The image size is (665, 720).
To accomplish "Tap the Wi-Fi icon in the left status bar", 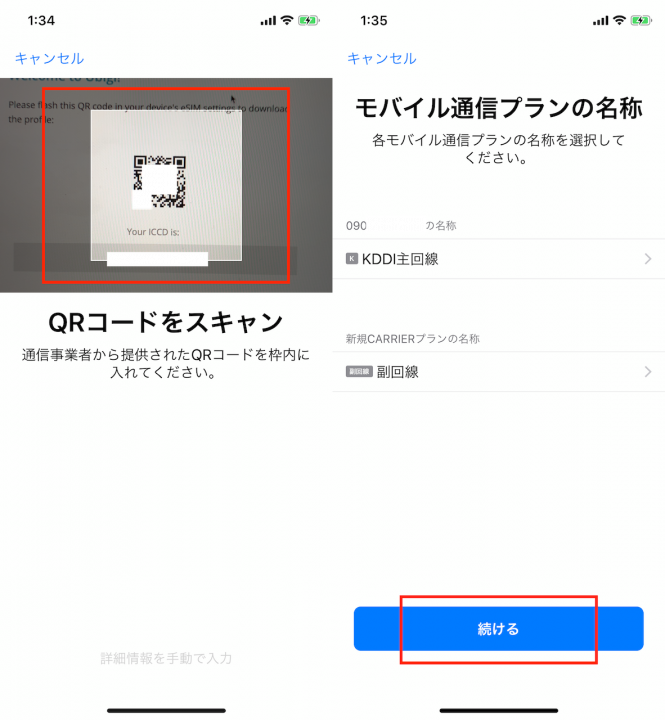I will [x=287, y=20].
